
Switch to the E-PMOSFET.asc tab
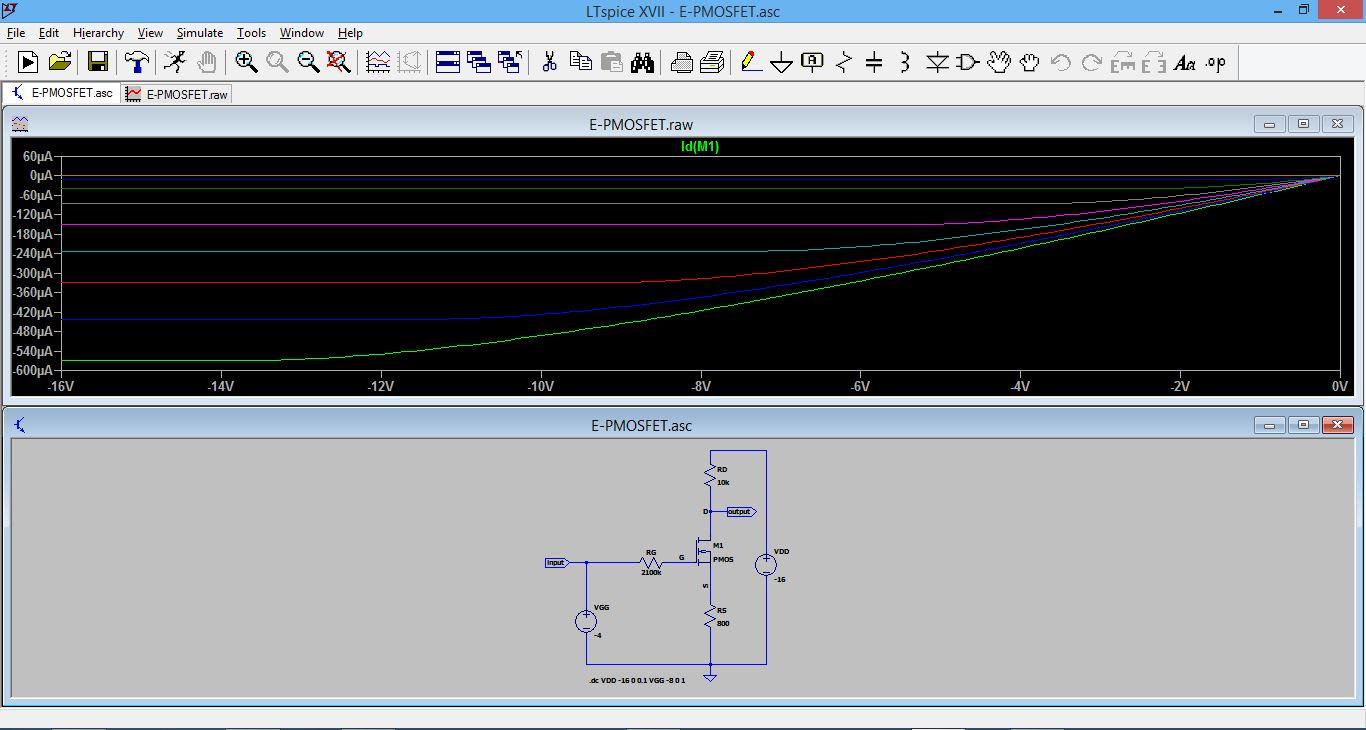pyautogui.click(x=62, y=93)
